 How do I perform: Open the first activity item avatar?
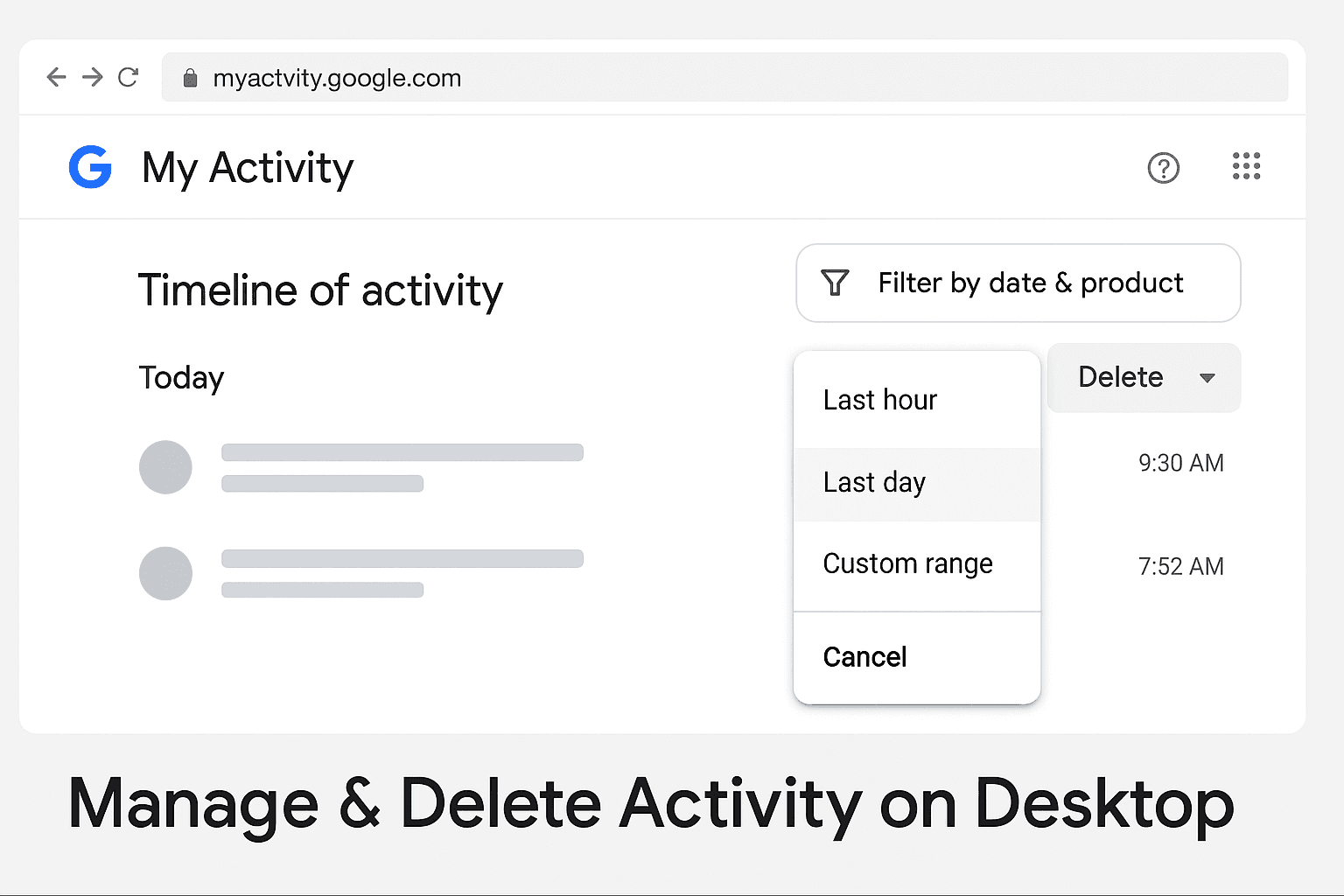(x=165, y=467)
